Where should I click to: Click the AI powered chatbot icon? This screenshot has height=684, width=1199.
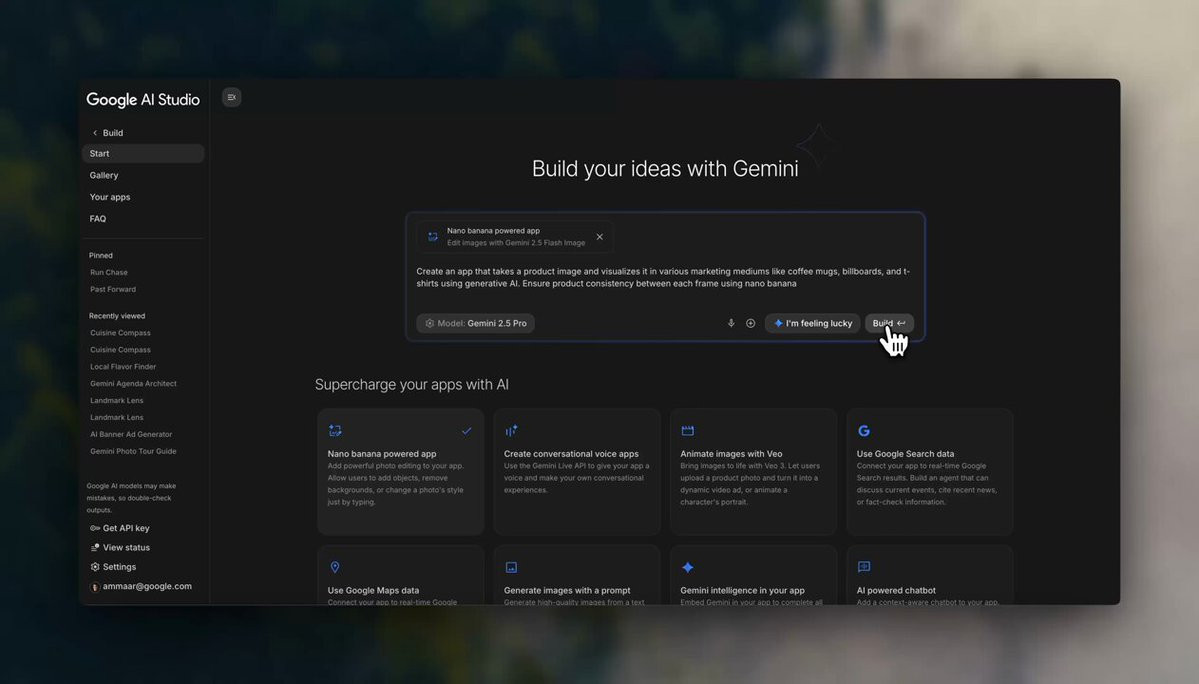click(x=863, y=566)
